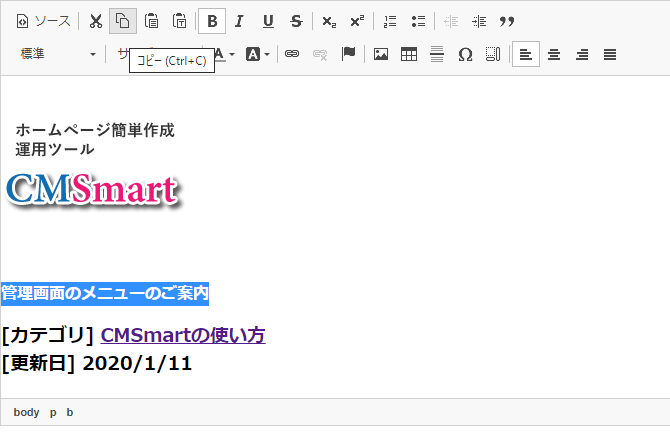Increase indent of paragraph
Screen dimensions: 670x439
479,21
